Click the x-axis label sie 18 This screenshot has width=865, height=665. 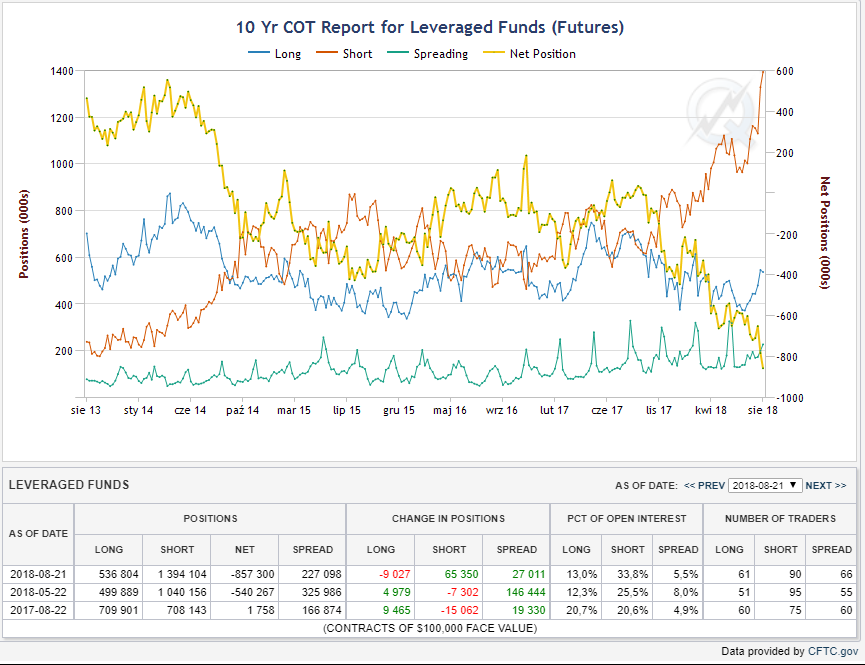coord(762,410)
